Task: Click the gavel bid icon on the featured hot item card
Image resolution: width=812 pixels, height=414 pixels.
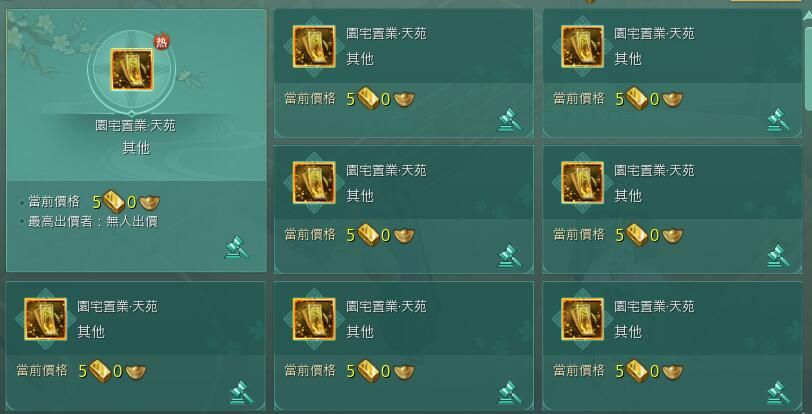Action: click(237, 248)
